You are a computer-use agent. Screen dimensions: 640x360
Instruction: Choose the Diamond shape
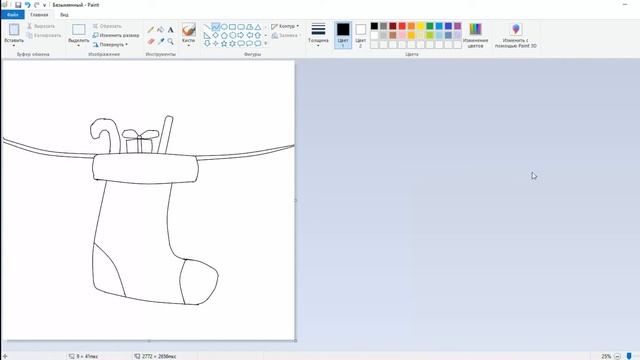point(216,36)
